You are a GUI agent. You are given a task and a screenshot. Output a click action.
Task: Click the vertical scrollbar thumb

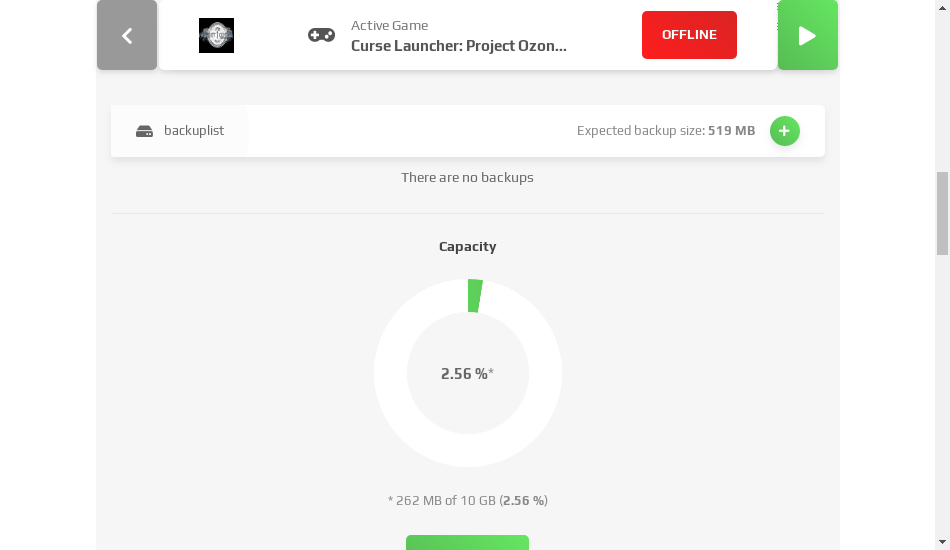click(942, 214)
